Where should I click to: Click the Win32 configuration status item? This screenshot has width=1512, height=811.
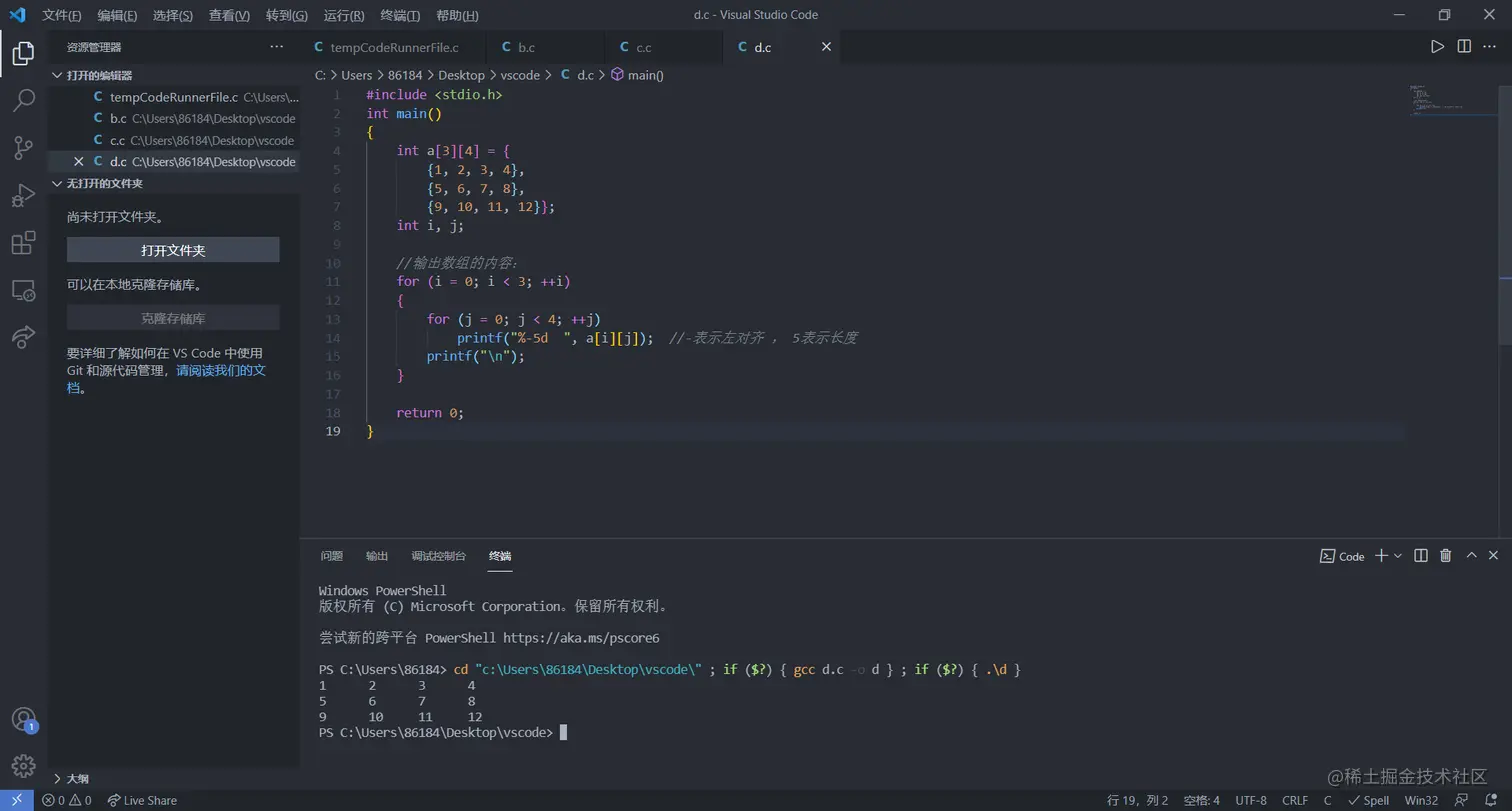click(1421, 800)
